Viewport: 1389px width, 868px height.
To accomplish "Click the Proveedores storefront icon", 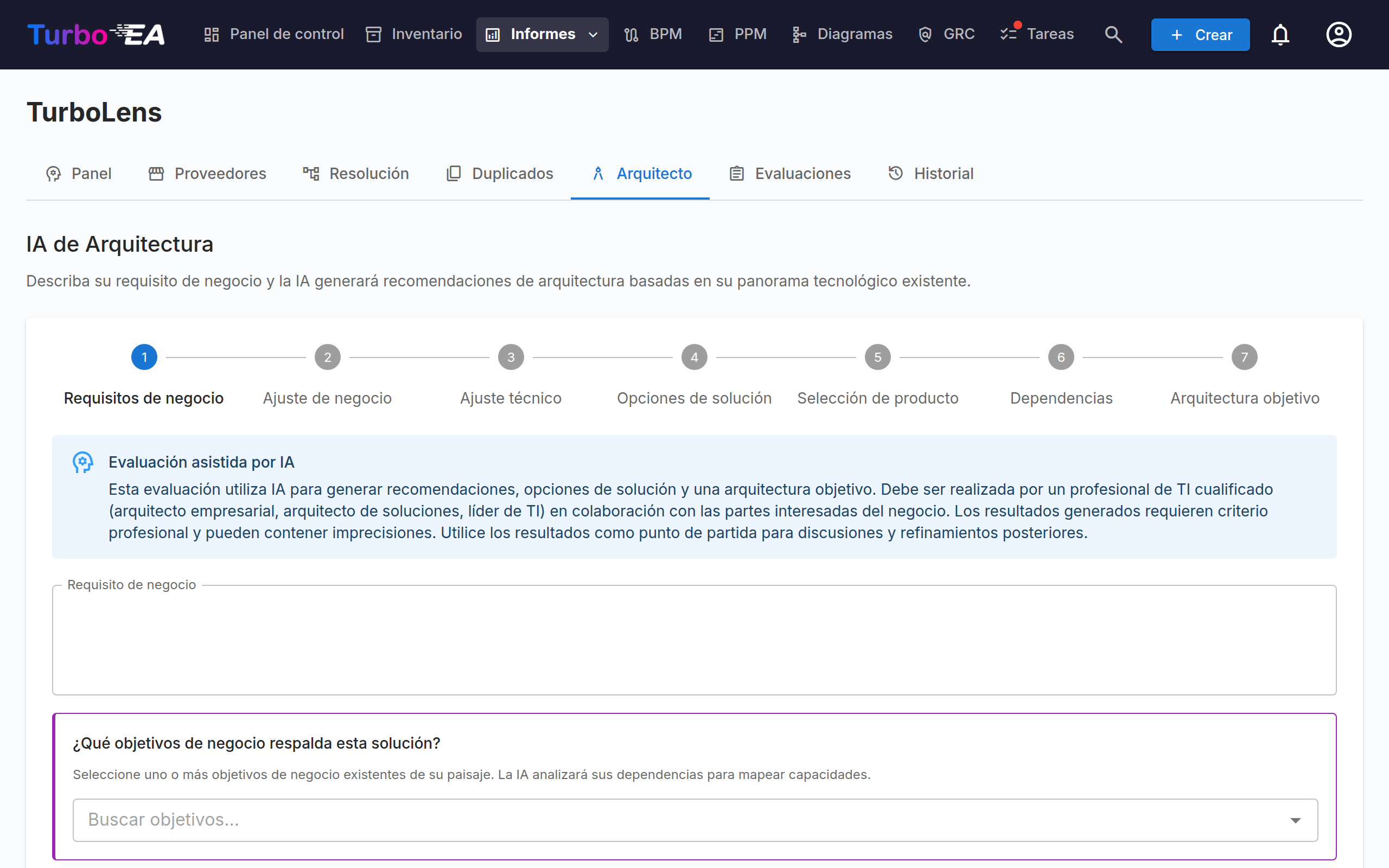I will click(x=156, y=174).
